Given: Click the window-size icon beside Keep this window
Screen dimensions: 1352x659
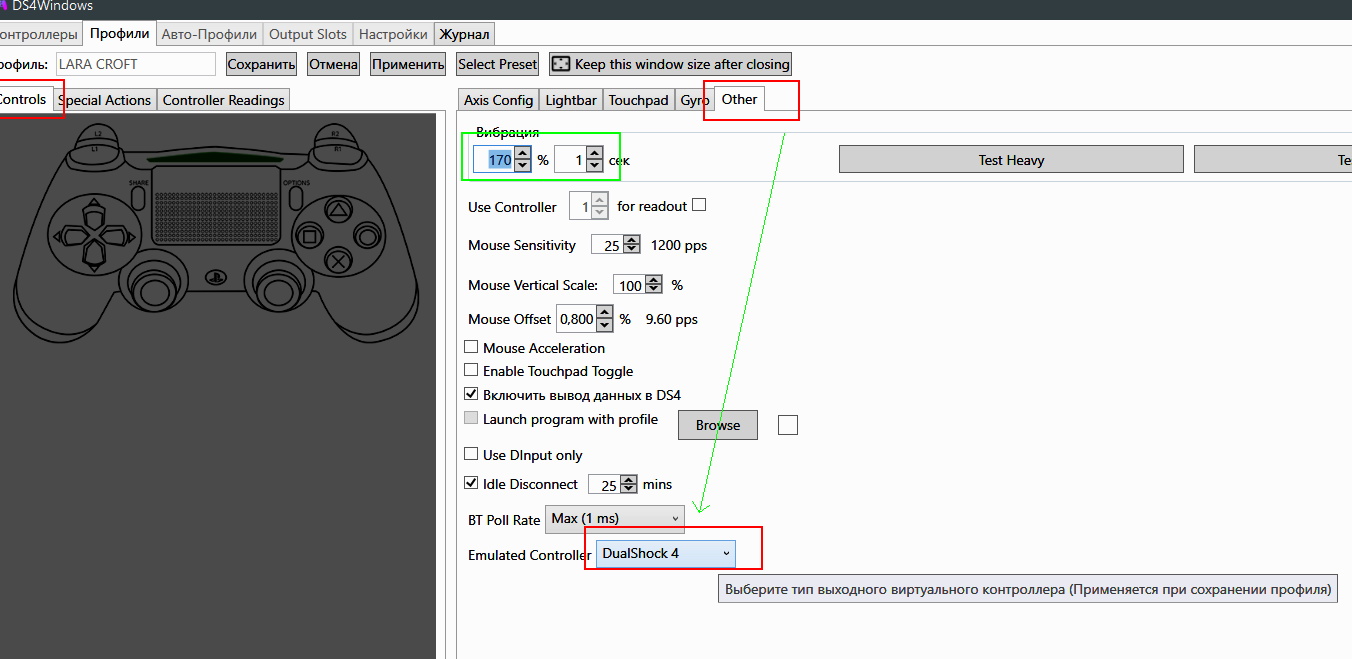Looking at the screenshot, I should 561,64.
